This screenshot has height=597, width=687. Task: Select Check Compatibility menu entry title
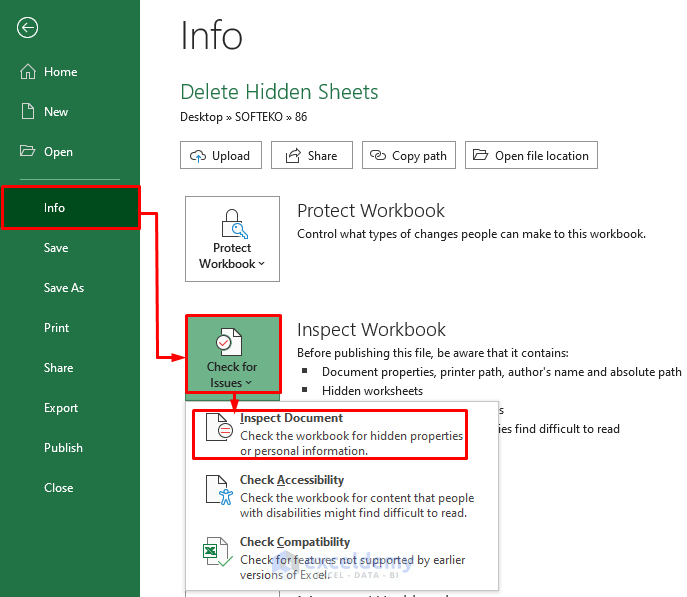tap(295, 542)
